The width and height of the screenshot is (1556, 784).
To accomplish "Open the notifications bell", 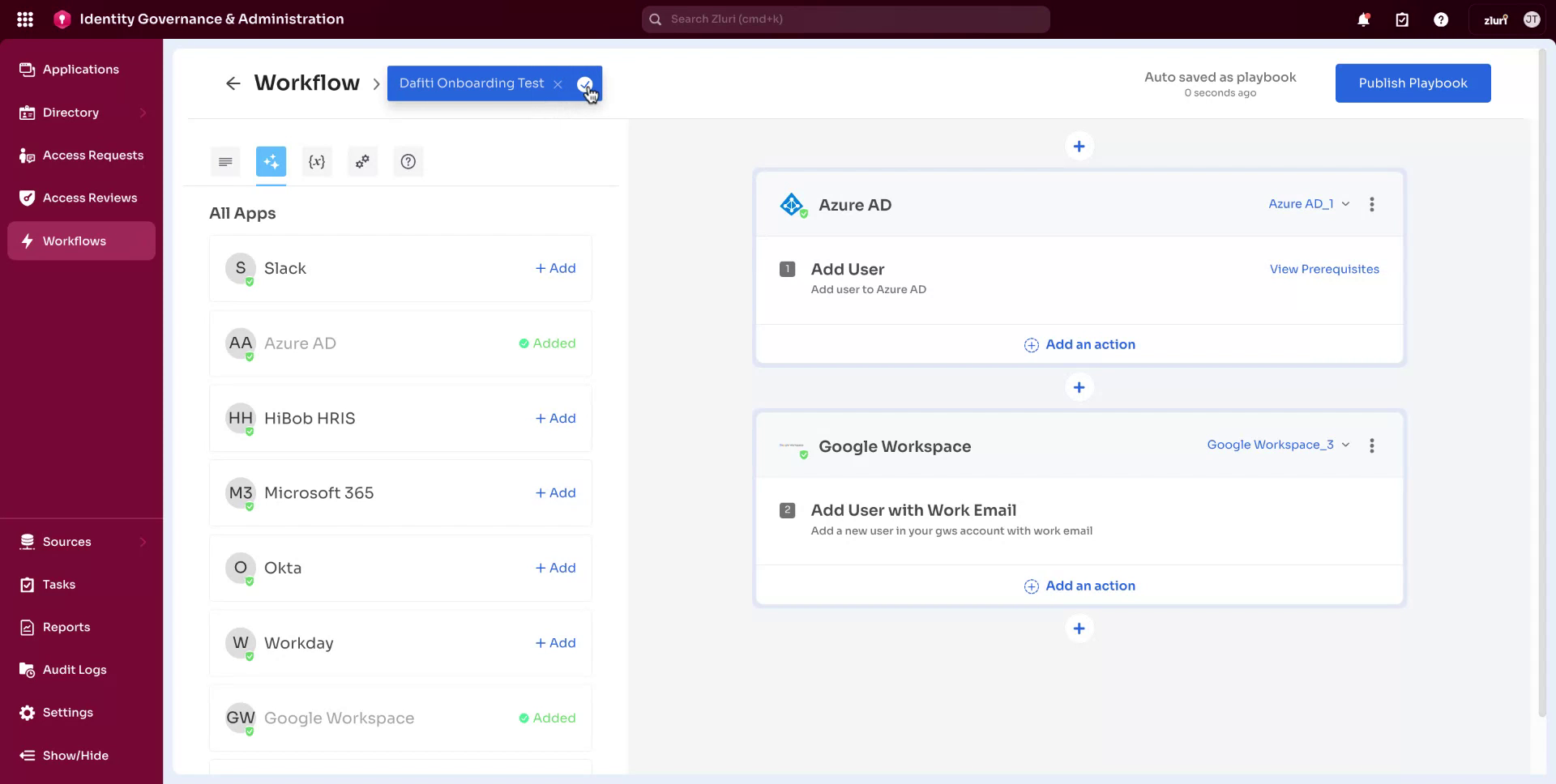I will tap(1364, 19).
